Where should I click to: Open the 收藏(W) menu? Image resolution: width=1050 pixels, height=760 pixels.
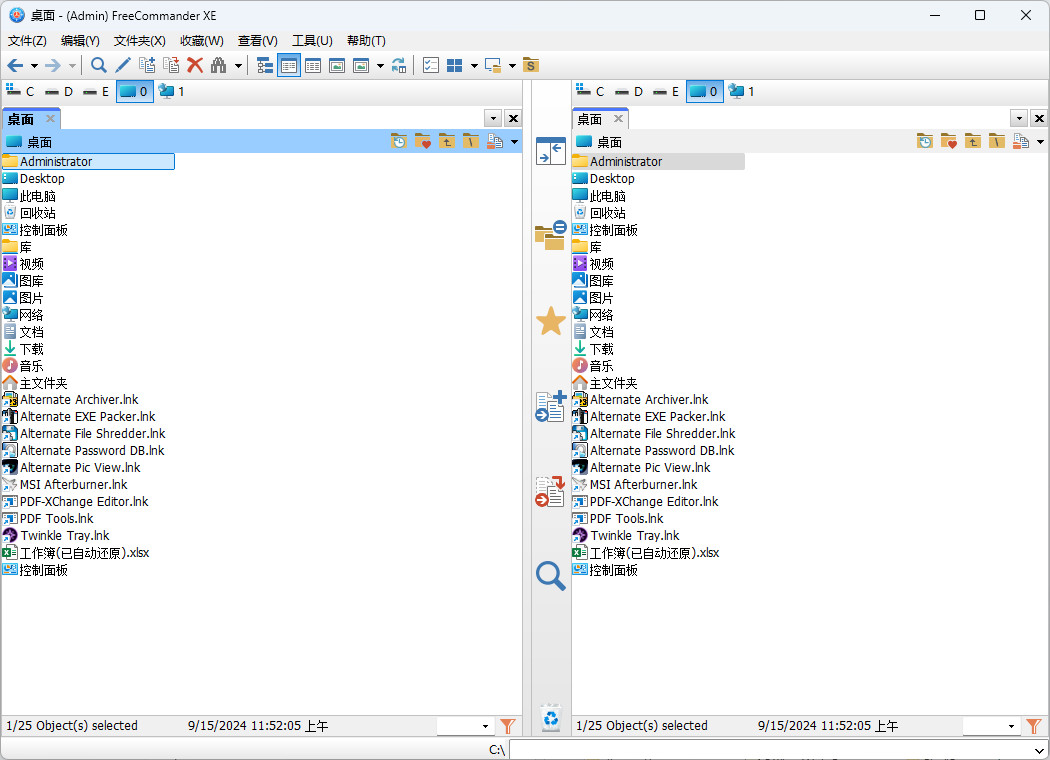tap(202, 41)
